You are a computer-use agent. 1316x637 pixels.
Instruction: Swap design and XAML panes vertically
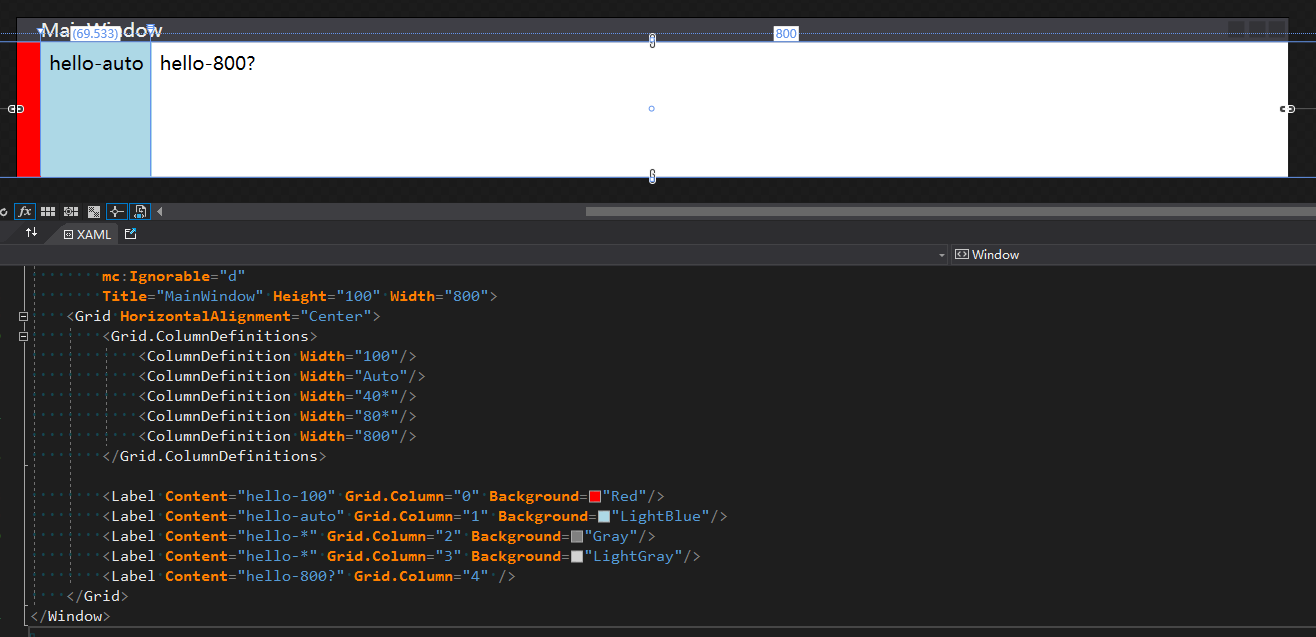click(30, 233)
